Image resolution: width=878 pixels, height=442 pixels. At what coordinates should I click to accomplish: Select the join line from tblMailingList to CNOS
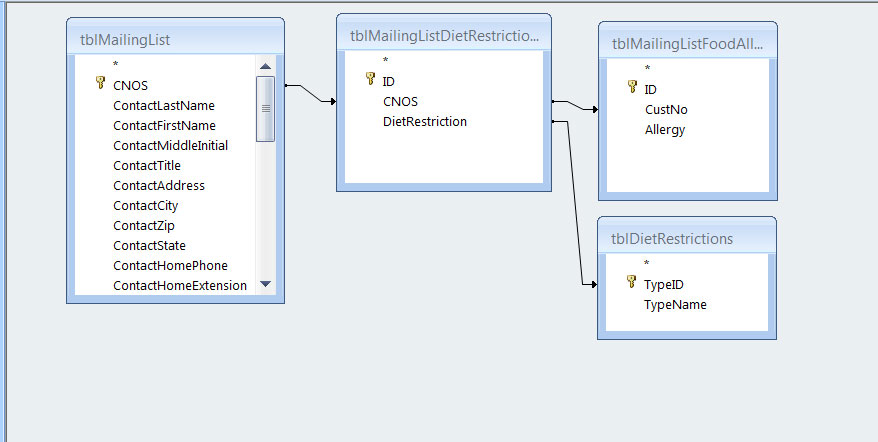pos(311,94)
